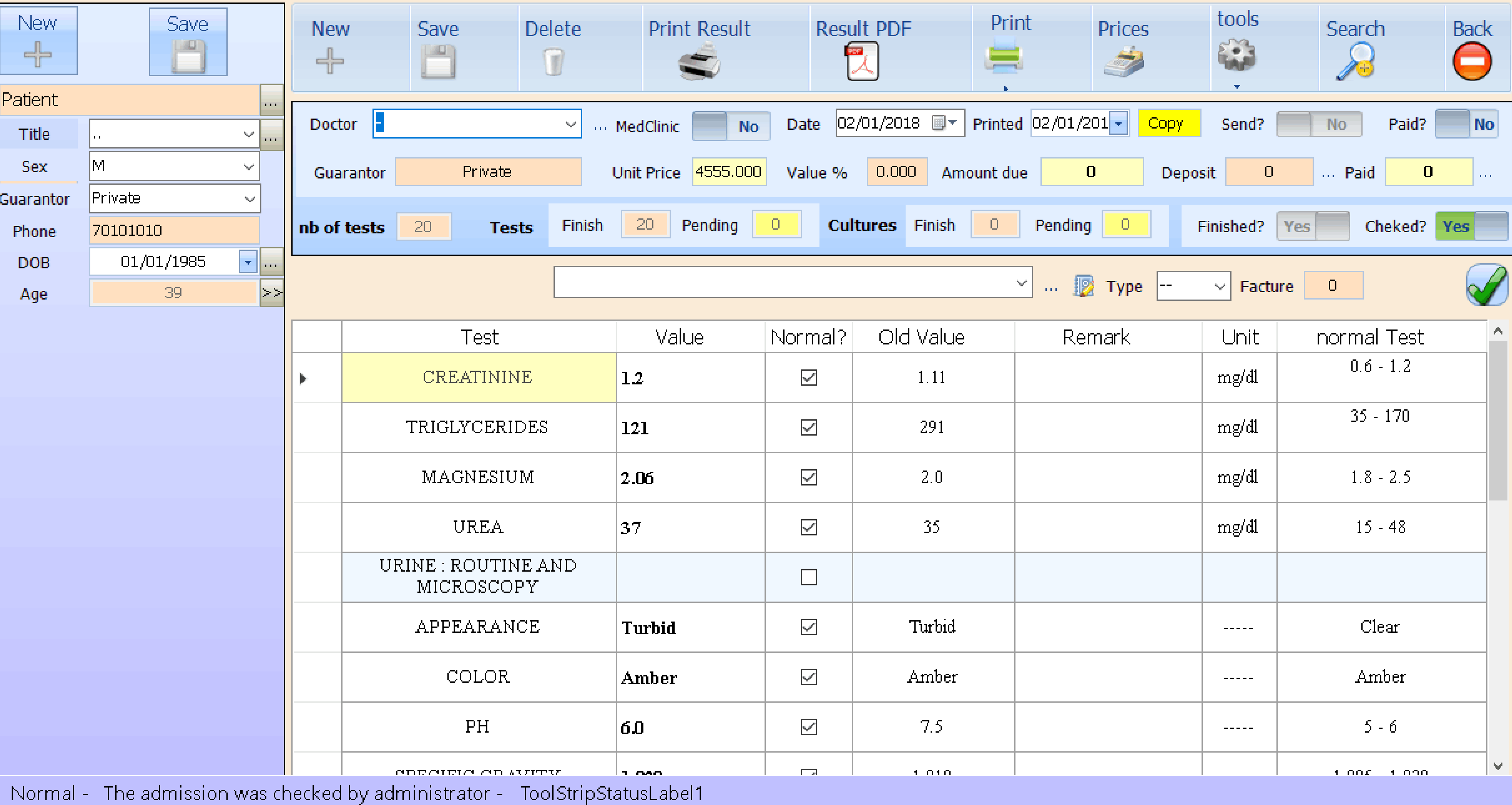1512x805 pixels.
Task: Click the Print Result printer icon
Action: [698, 62]
